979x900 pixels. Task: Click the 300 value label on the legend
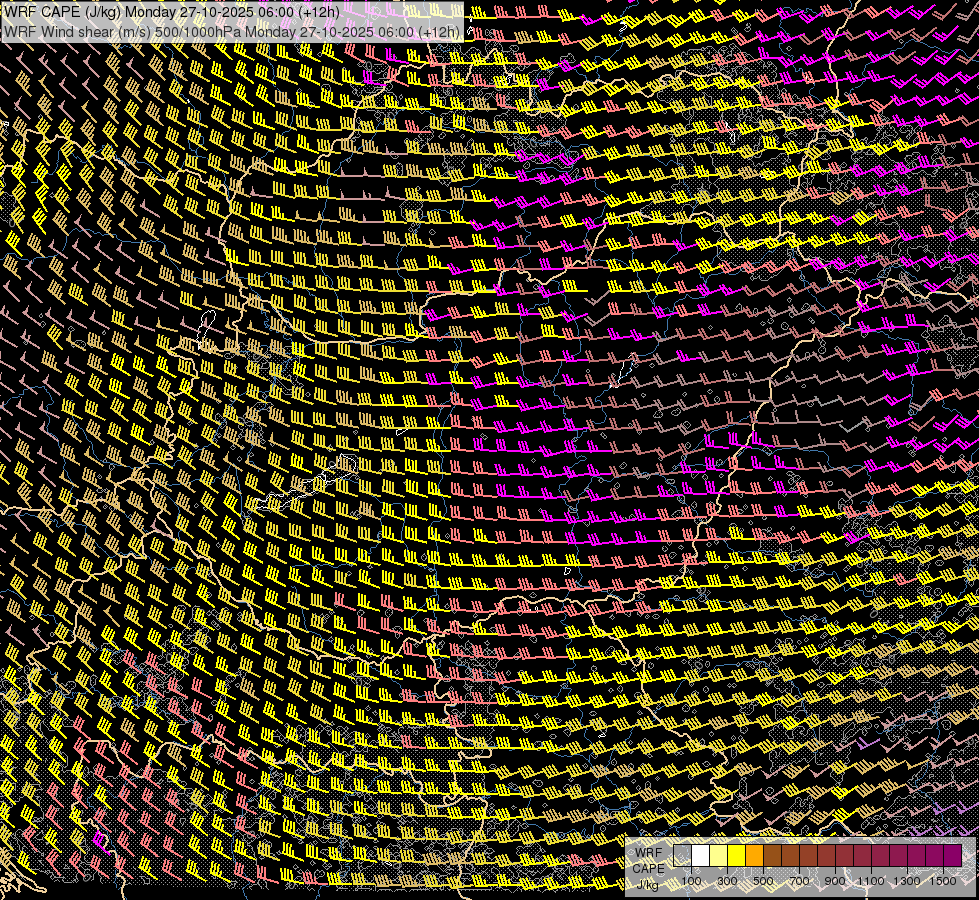(727, 881)
